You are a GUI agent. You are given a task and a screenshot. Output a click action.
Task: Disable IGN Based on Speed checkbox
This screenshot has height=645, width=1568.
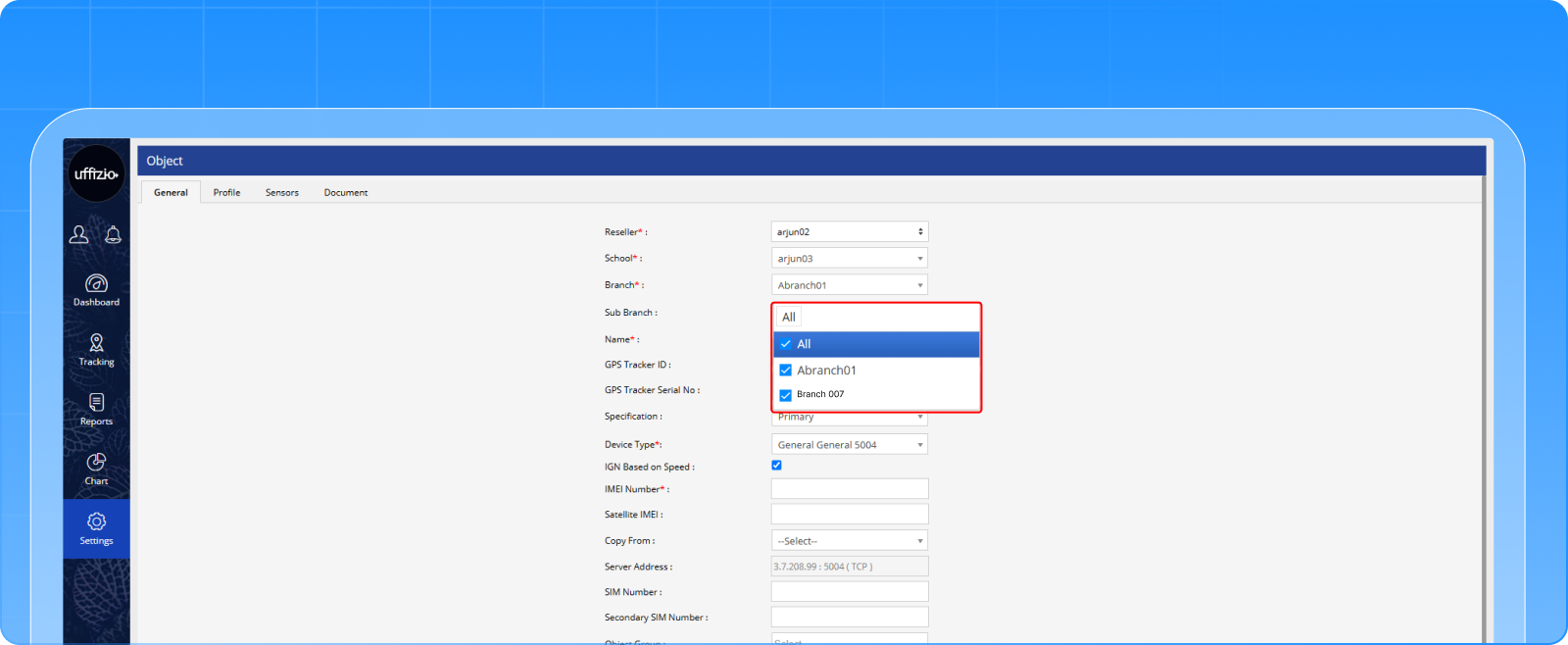(x=777, y=466)
